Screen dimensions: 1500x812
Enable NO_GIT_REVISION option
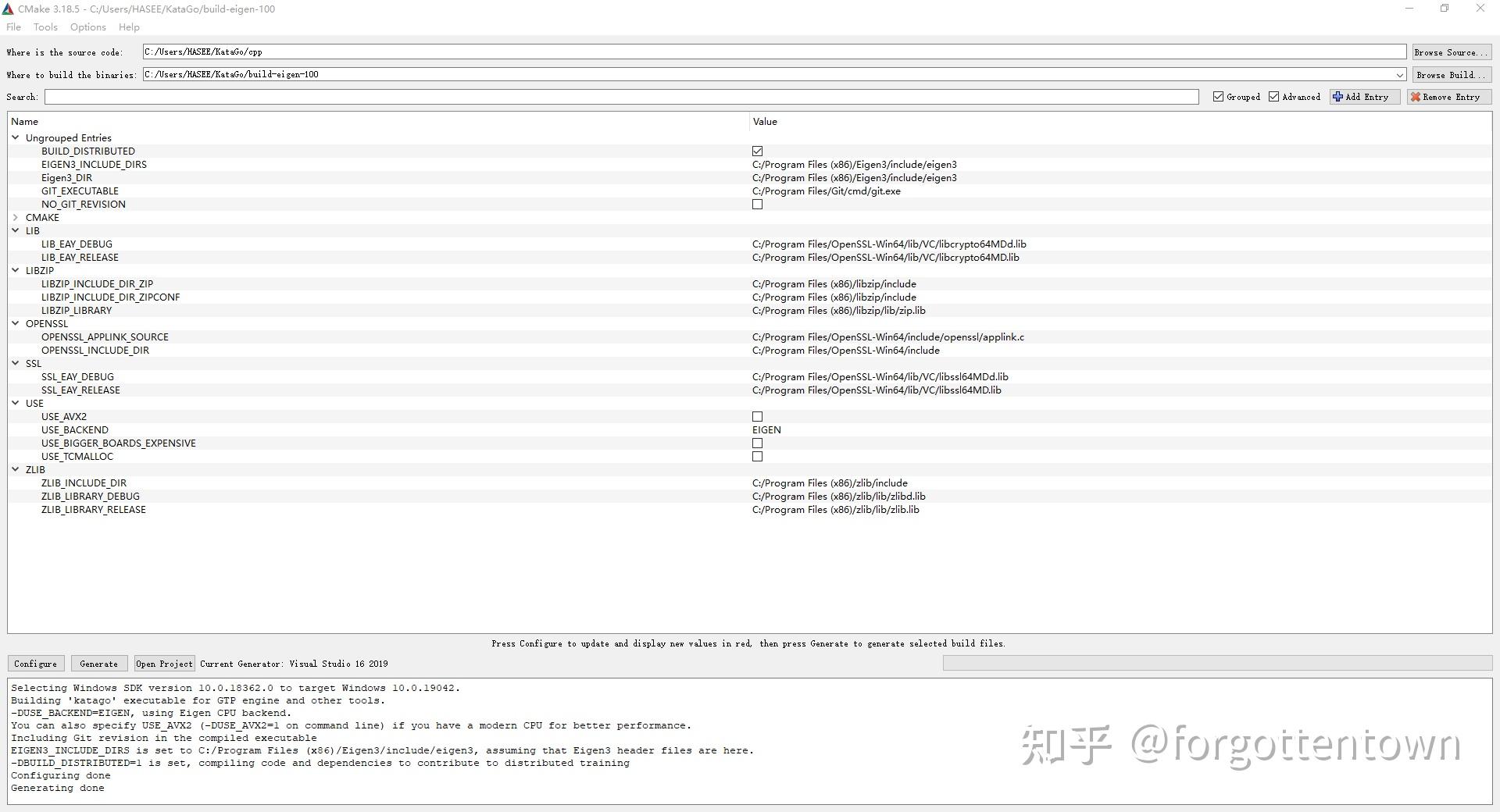tap(757, 204)
